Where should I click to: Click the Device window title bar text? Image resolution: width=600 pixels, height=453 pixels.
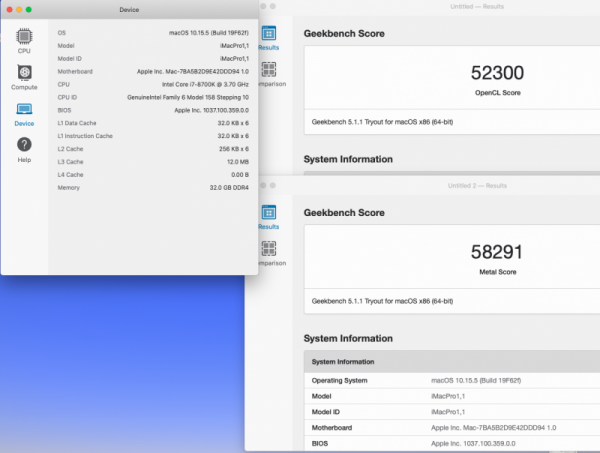click(x=129, y=10)
